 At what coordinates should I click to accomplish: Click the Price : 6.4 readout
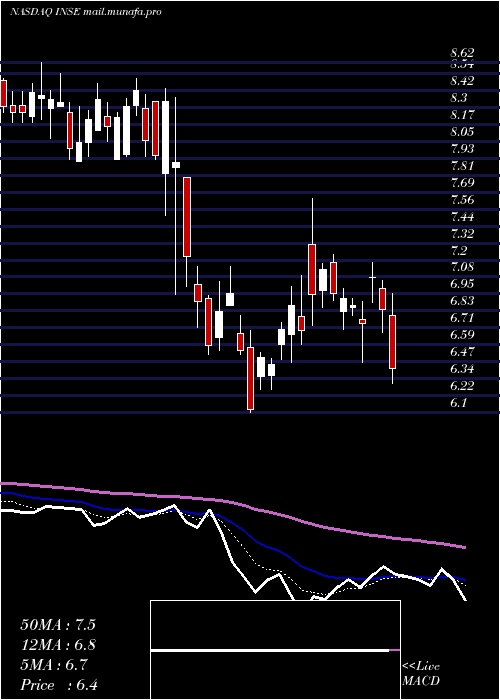59,685
